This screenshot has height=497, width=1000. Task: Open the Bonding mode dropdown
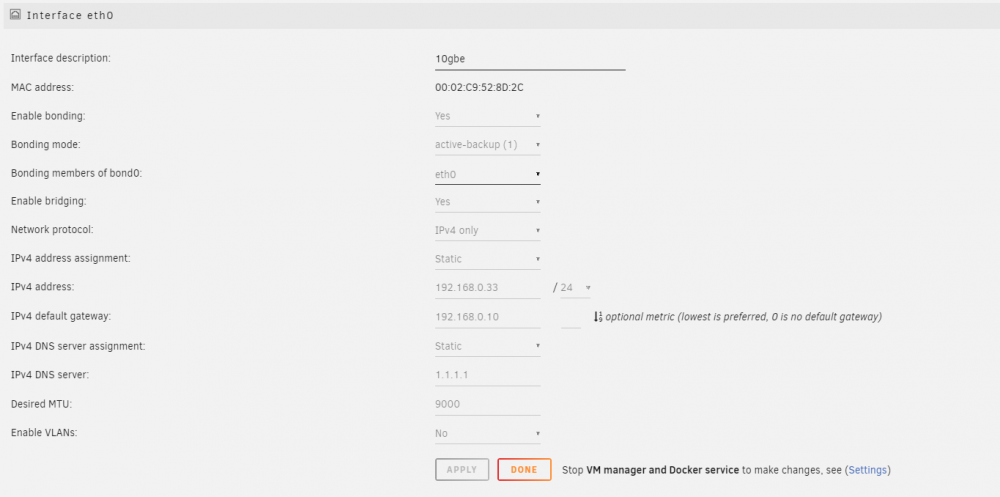coord(488,145)
